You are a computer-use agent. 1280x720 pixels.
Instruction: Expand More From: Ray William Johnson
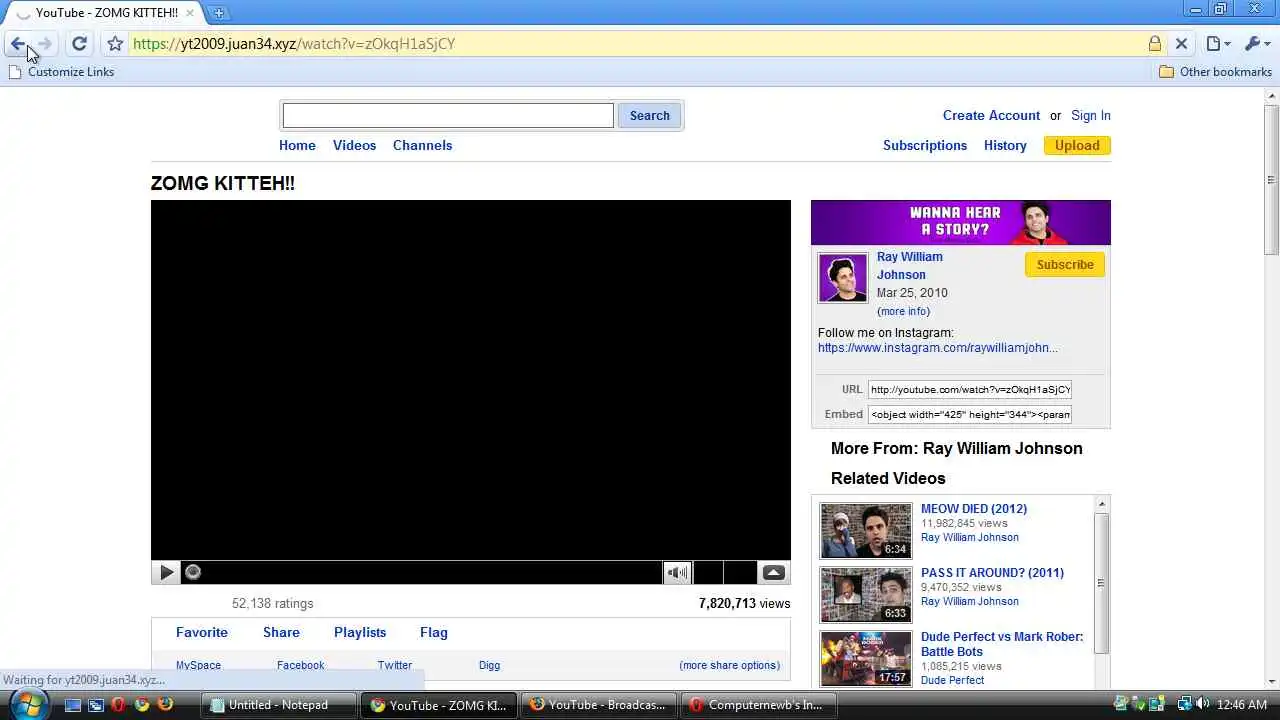[x=957, y=449]
